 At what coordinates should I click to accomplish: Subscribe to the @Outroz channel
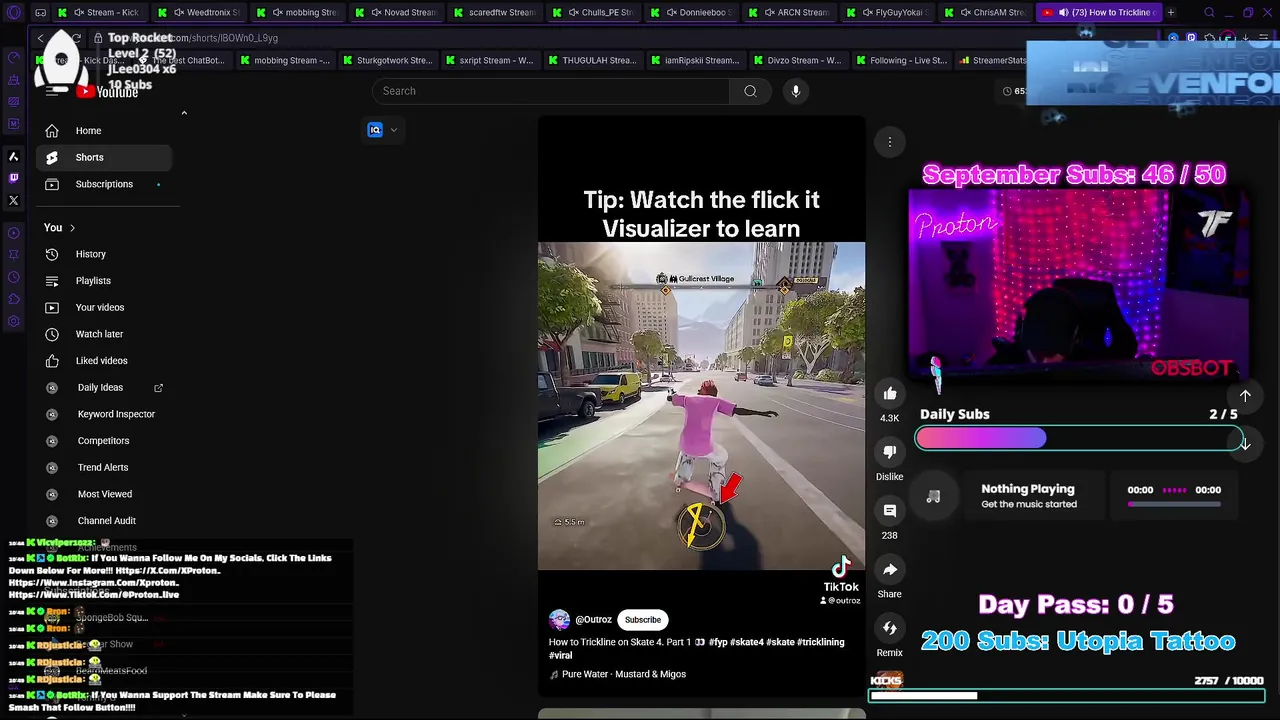coord(643,620)
